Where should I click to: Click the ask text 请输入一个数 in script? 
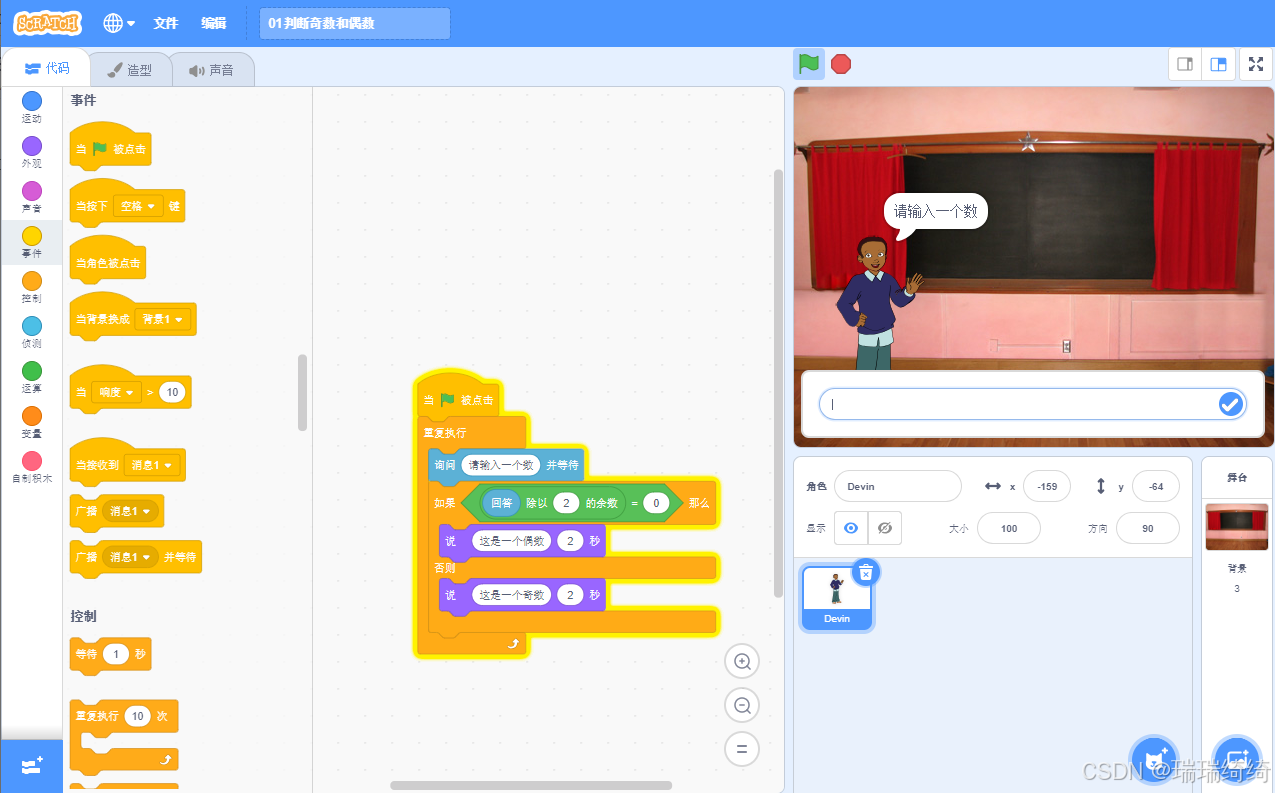pyautogui.click(x=500, y=465)
